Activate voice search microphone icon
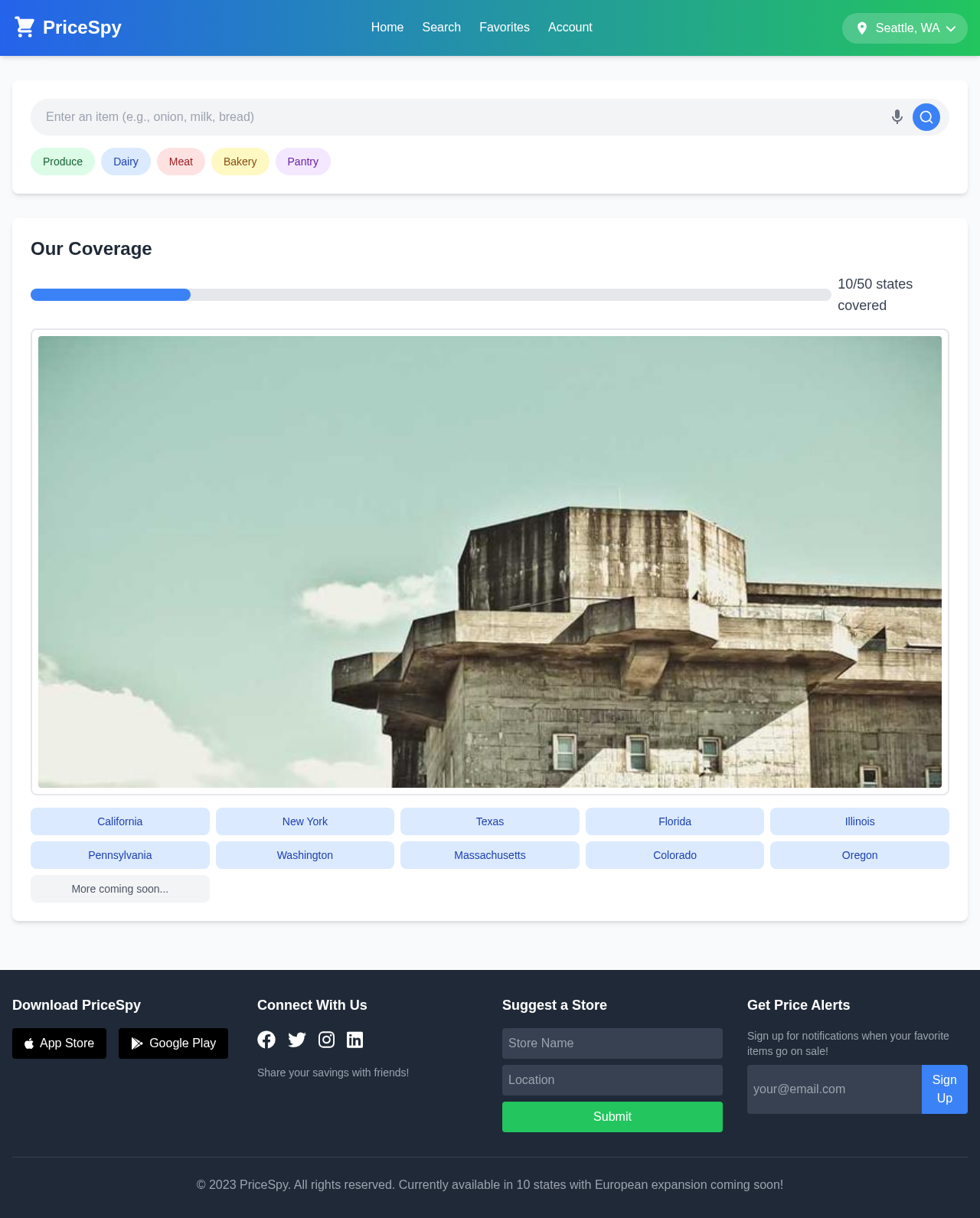 coord(897,117)
